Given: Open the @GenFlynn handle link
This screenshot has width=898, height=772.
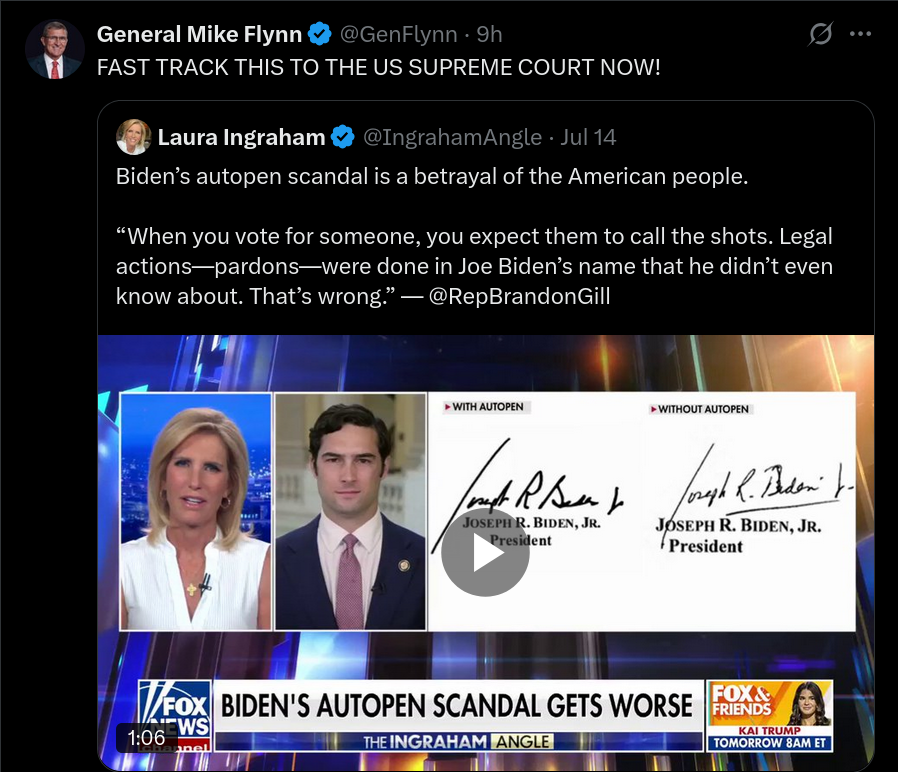Looking at the screenshot, I should [399, 34].
